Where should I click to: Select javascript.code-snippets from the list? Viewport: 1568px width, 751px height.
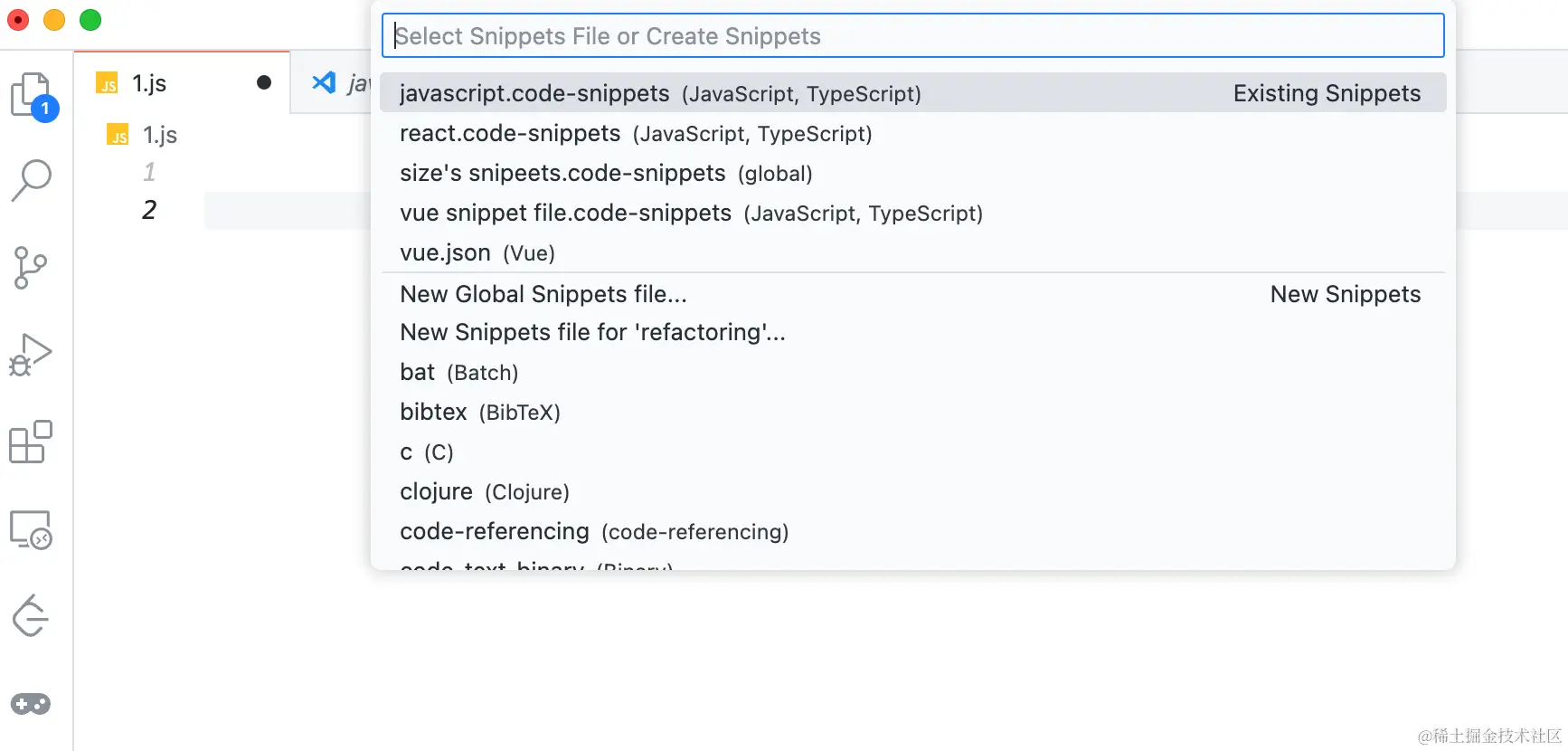click(x=534, y=93)
